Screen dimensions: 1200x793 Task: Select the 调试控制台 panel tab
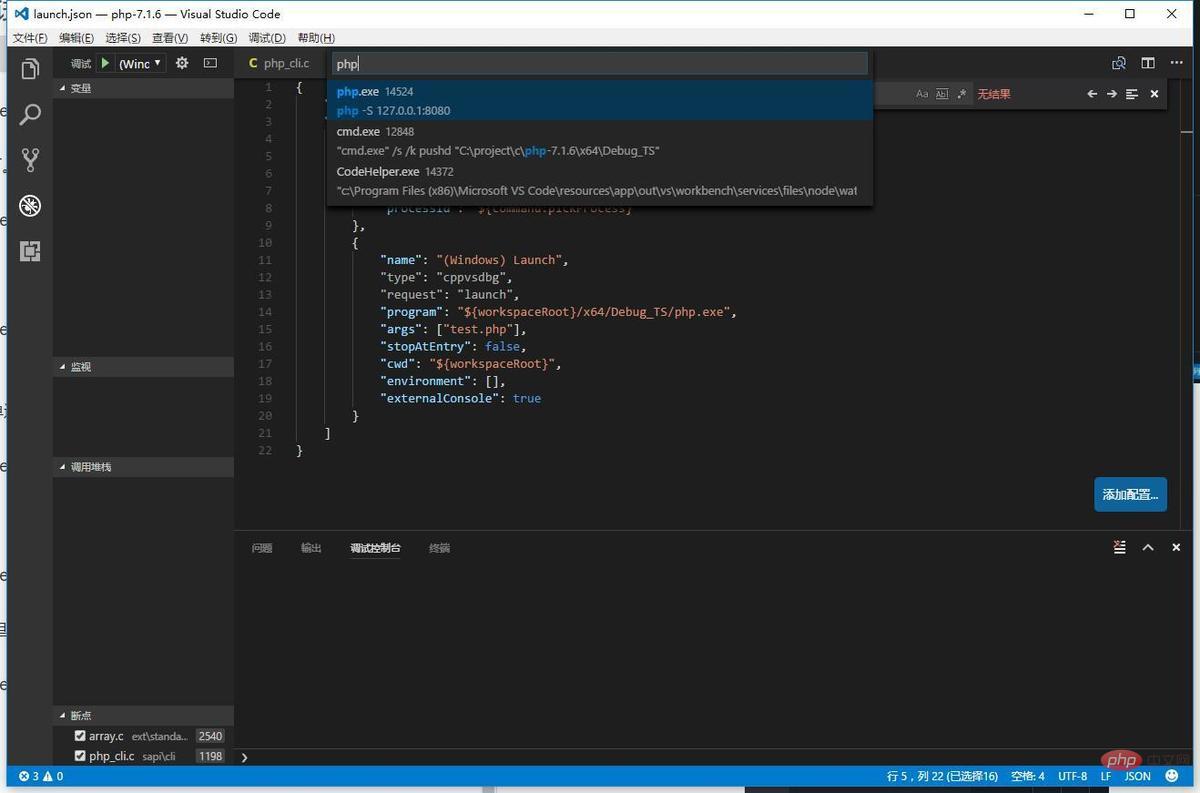coord(375,548)
